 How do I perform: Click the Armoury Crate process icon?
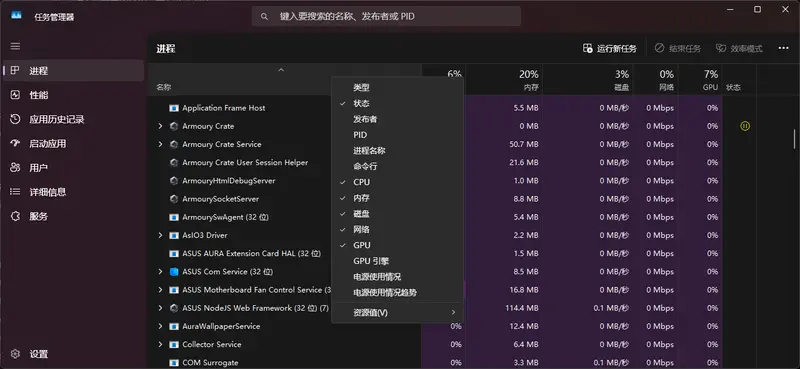pos(174,126)
